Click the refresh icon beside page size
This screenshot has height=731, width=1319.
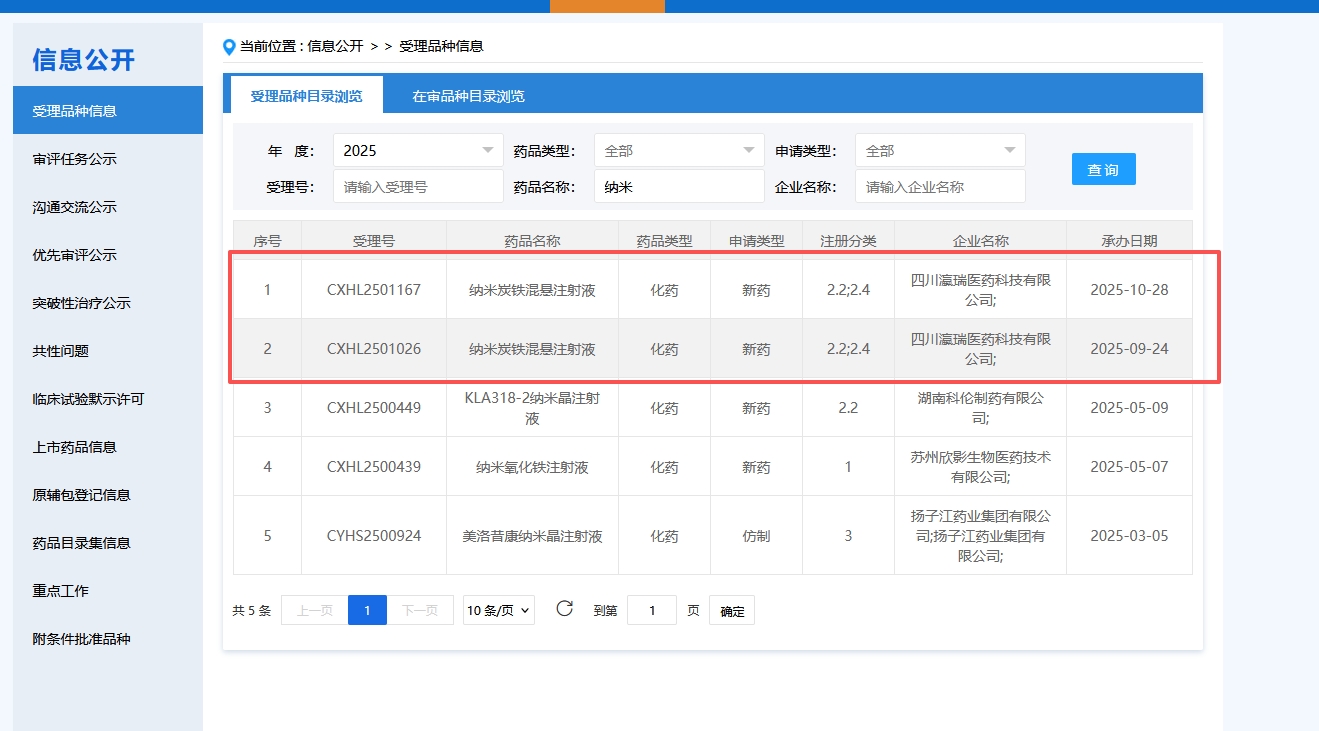pyautogui.click(x=564, y=609)
